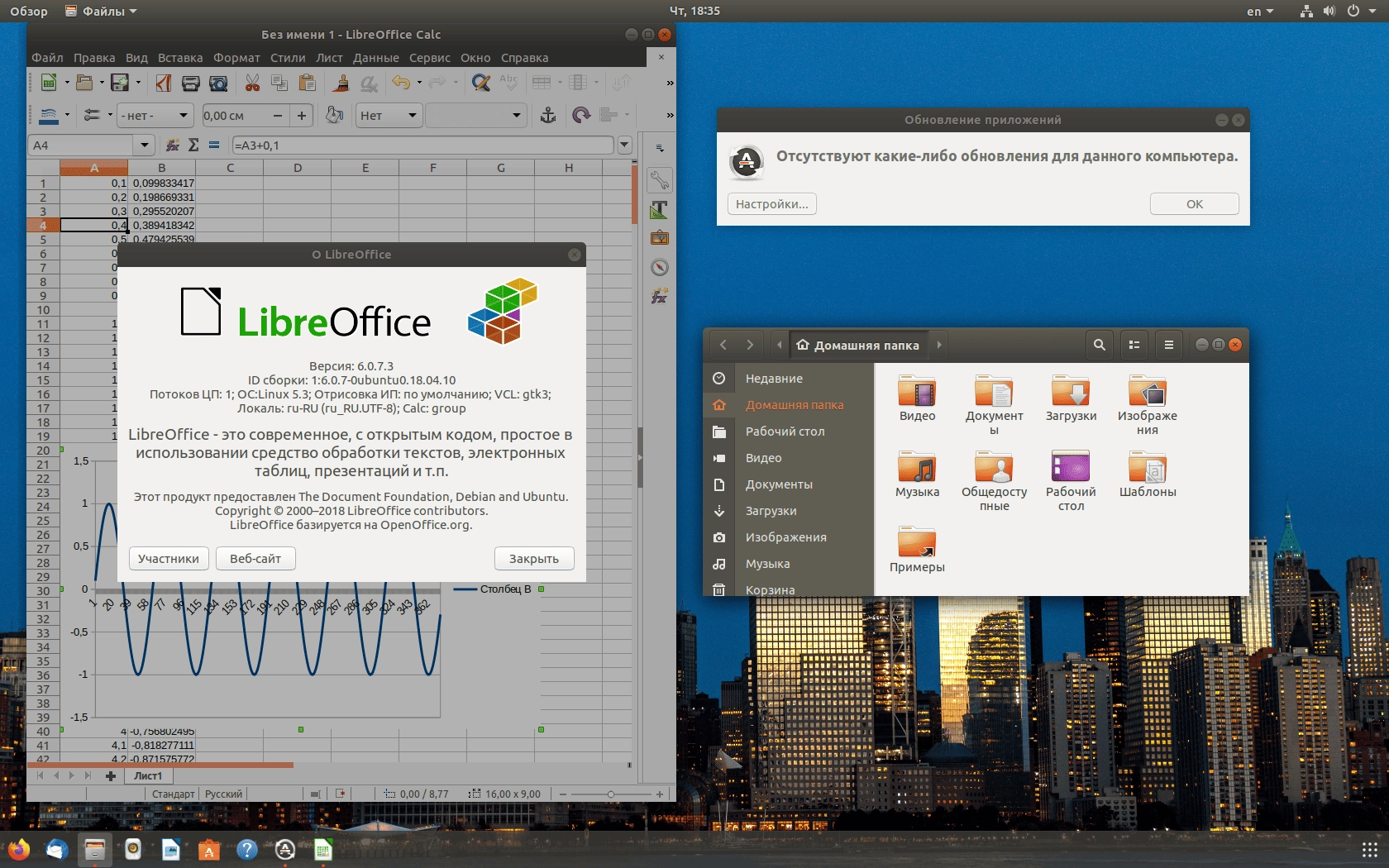Image resolution: width=1389 pixels, height=868 pixels.
Task: Click the Участники button in About dialog
Action: pos(169,559)
